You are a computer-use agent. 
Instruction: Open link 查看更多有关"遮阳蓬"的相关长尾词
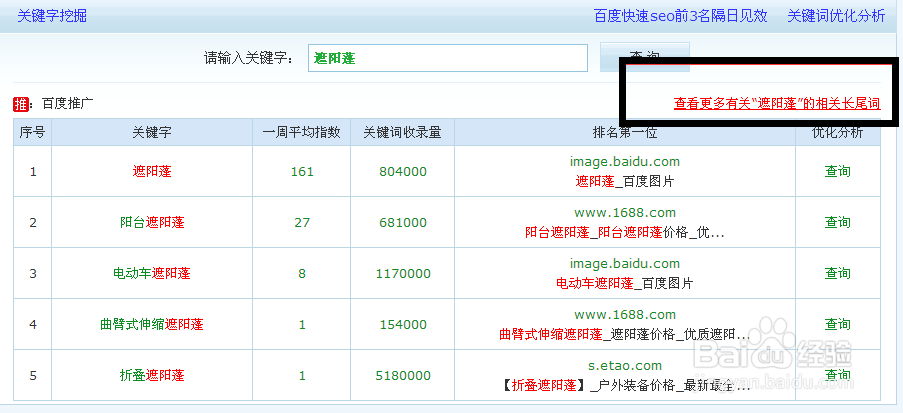point(777,104)
